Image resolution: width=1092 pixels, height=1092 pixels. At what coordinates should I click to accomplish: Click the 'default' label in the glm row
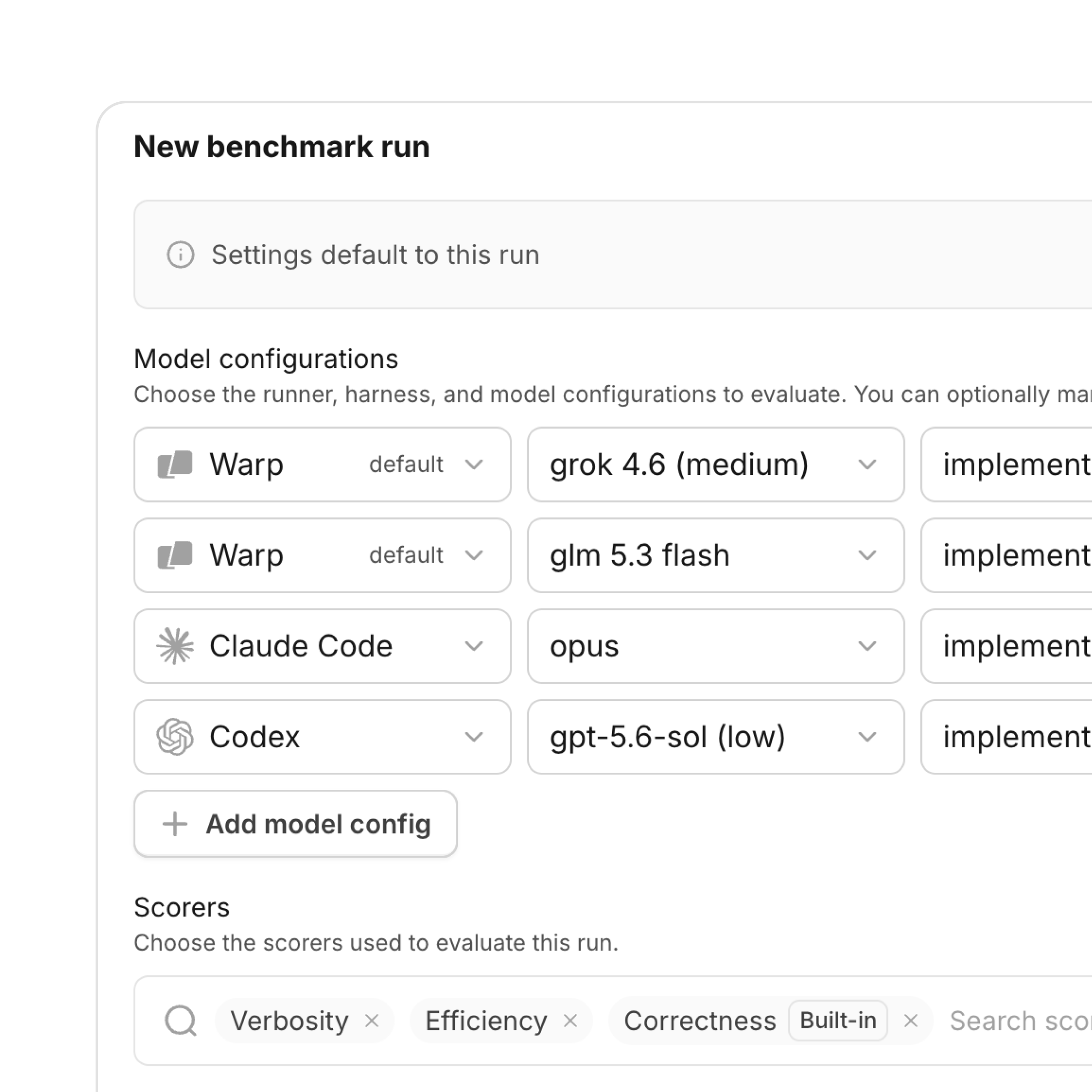(x=406, y=555)
